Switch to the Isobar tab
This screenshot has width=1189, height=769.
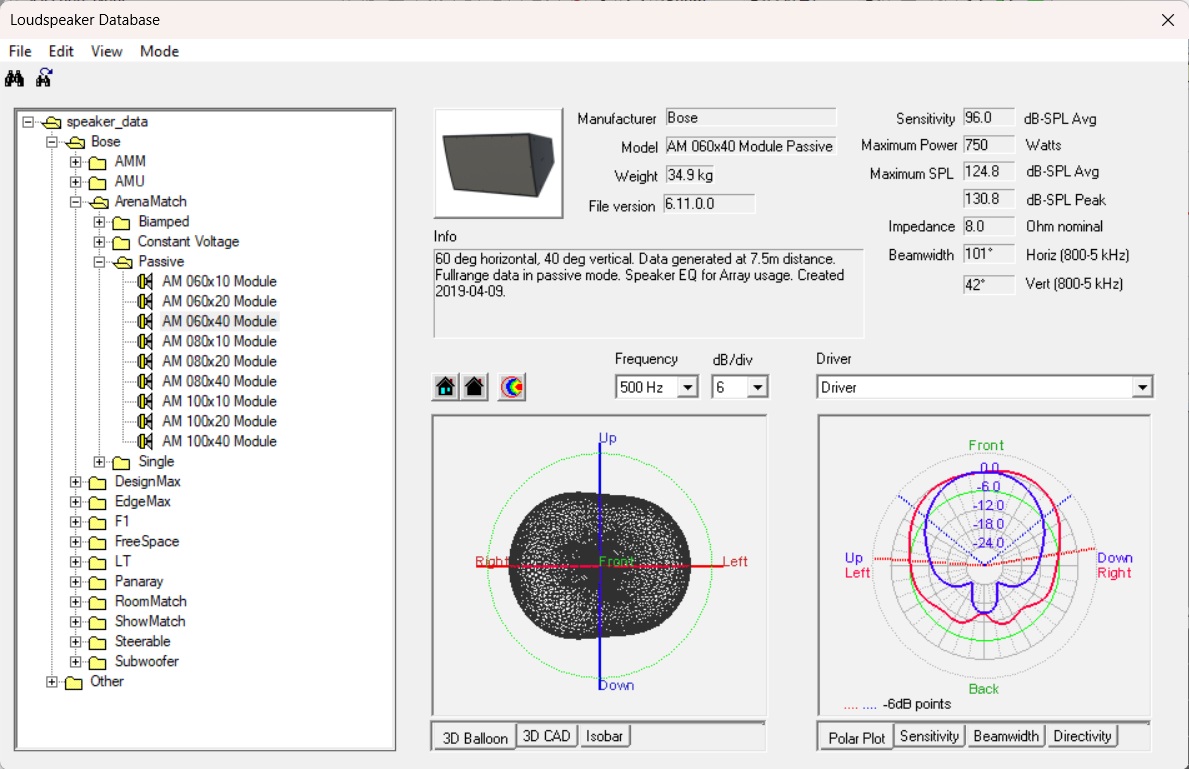(x=604, y=735)
